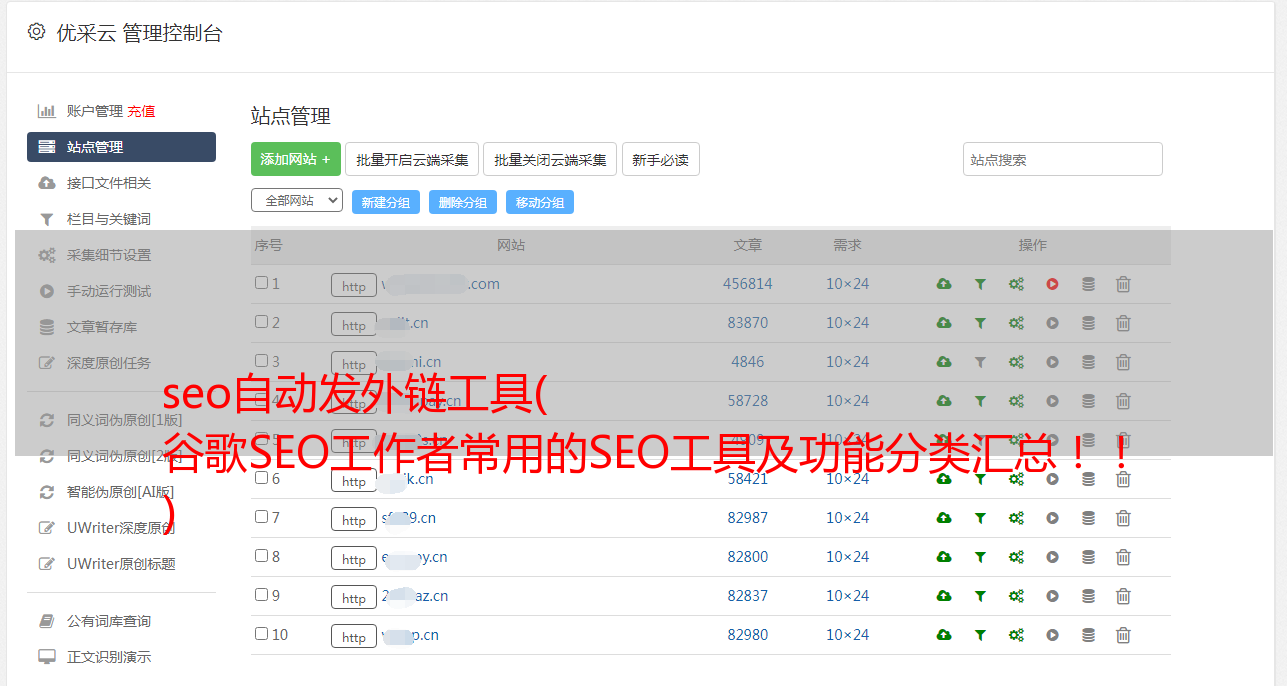The image size is (1287, 686).
Task: Click 批量开启云端采集 button
Action: 412,159
